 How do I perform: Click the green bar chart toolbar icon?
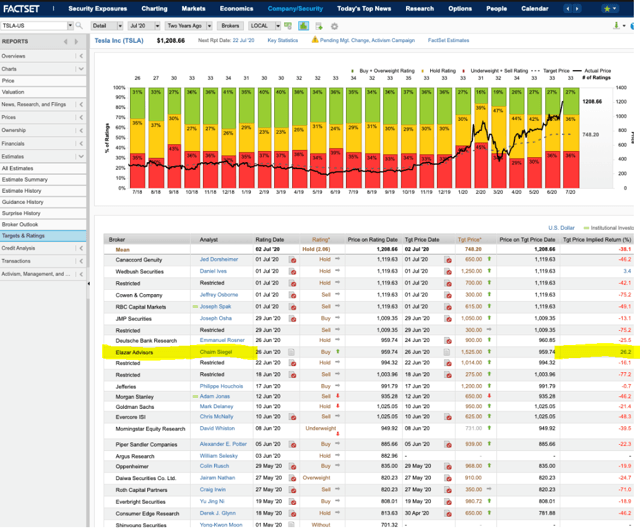pos(303,26)
